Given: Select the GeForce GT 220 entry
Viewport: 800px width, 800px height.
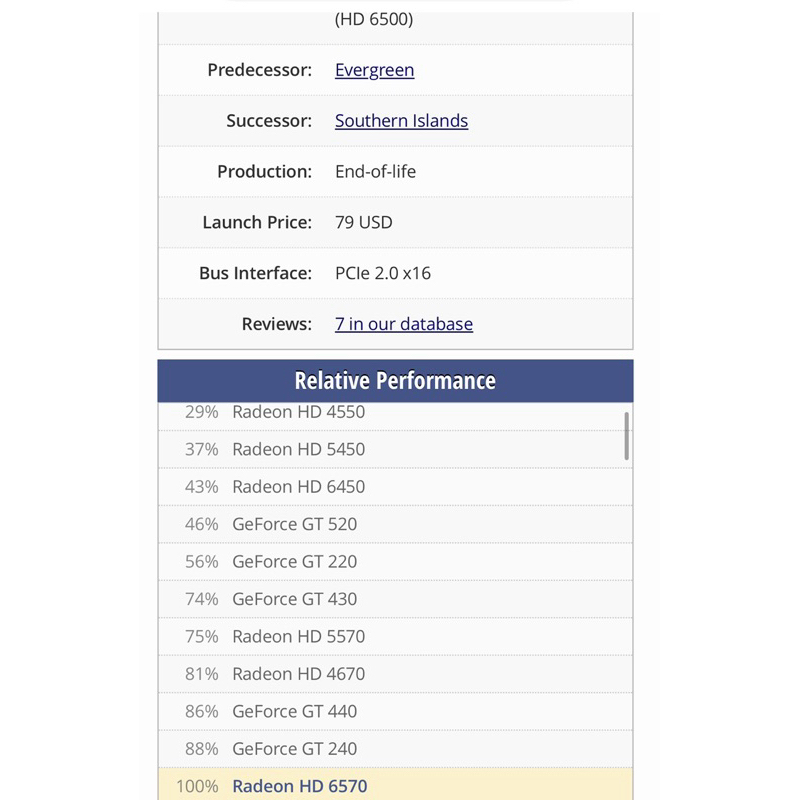Looking at the screenshot, I should pos(294,562).
